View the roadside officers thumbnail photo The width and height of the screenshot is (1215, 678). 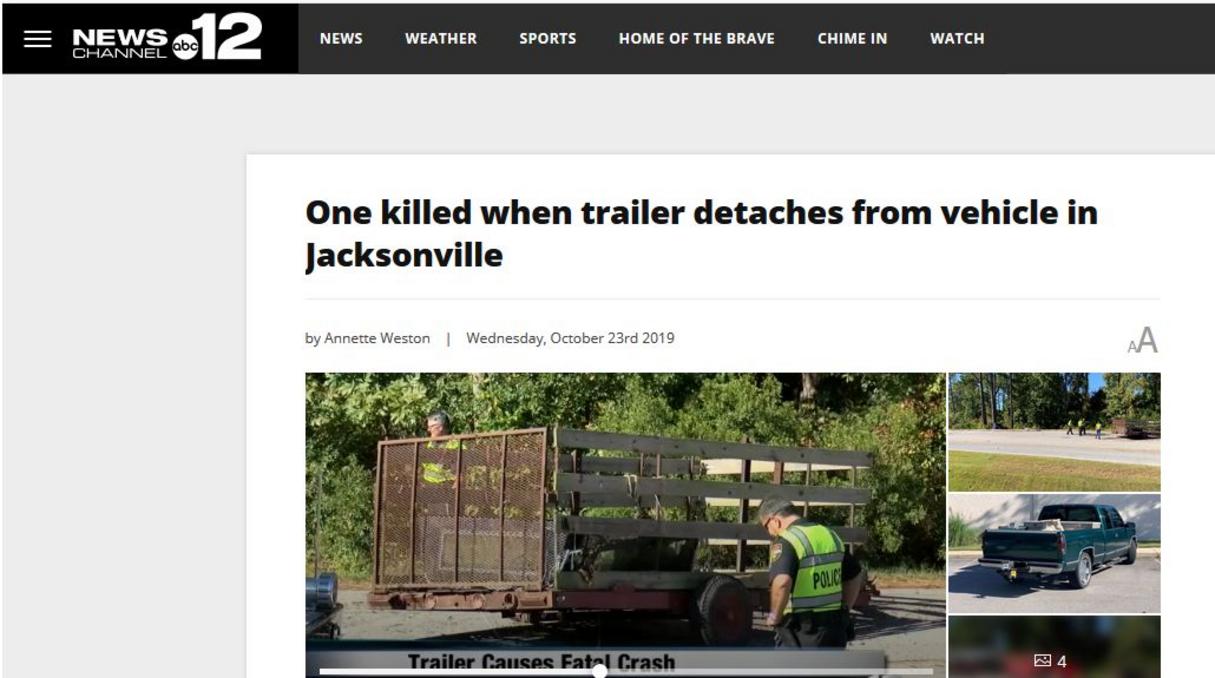coord(1054,432)
